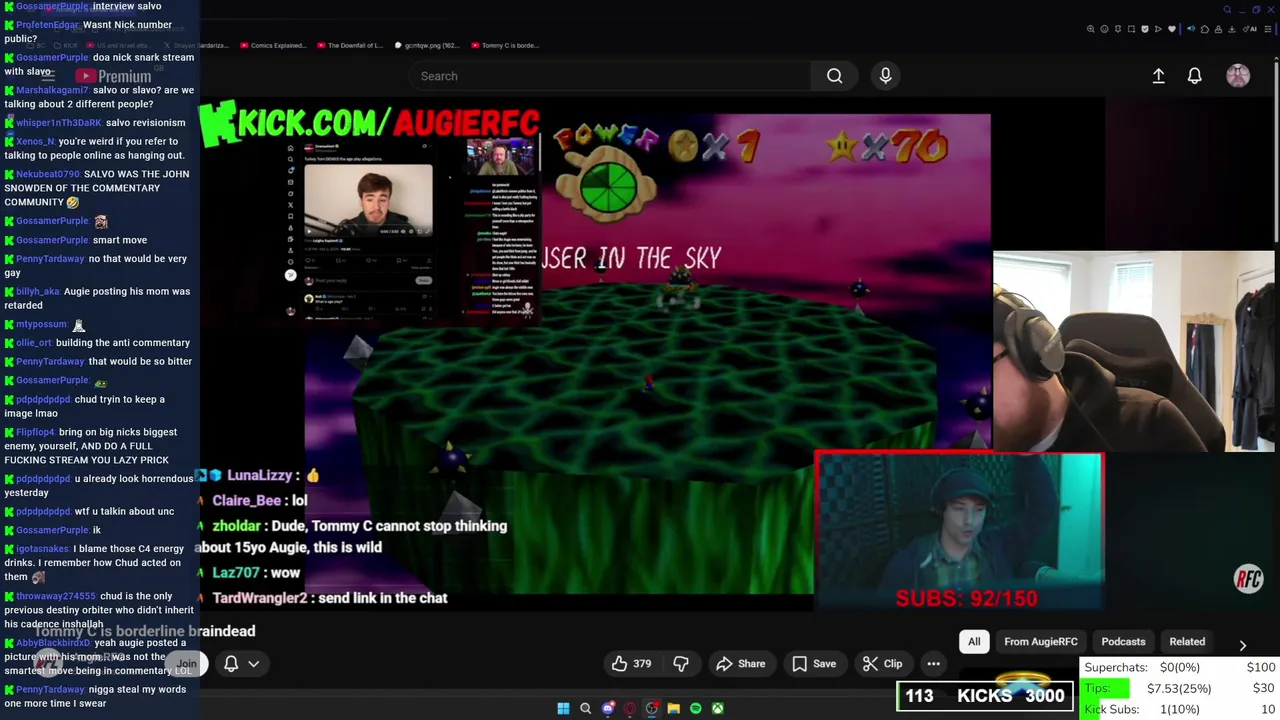Open the Opera GX taskbar icon
Viewport: 1280px width, 720px height.
tap(629, 708)
